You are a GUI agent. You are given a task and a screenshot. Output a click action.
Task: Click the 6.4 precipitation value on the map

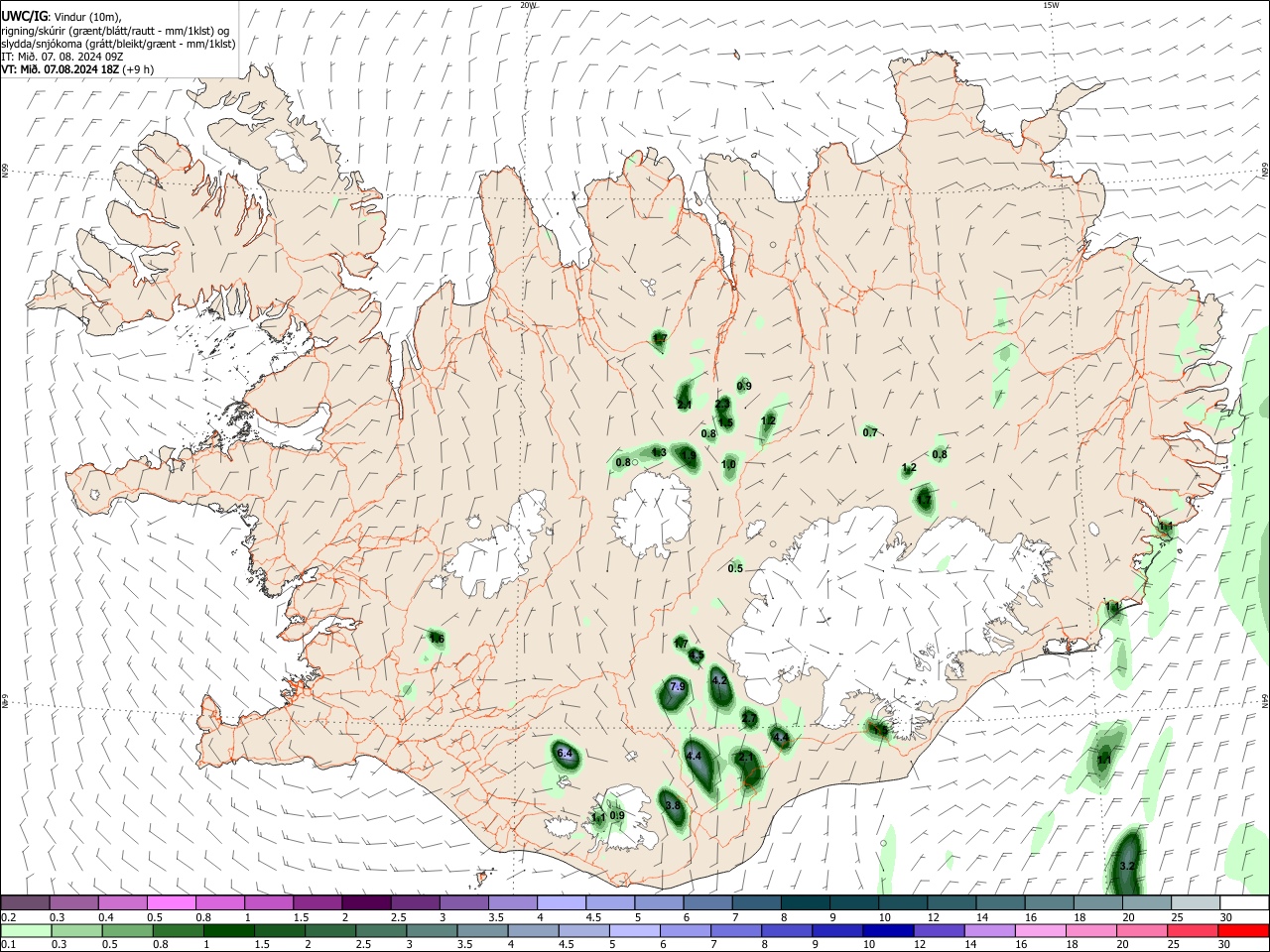(x=566, y=755)
